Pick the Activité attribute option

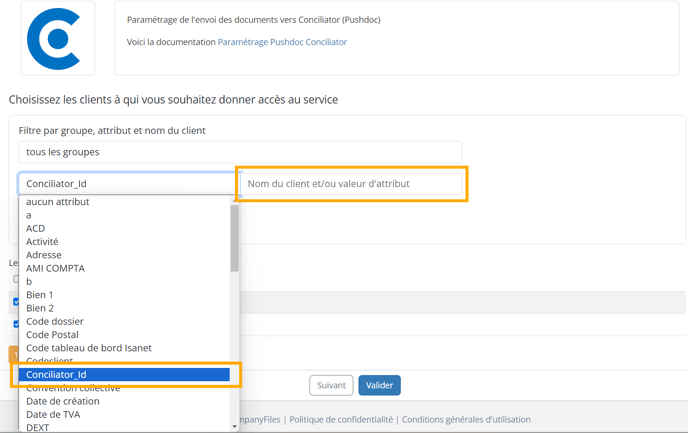(x=124, y=242)
